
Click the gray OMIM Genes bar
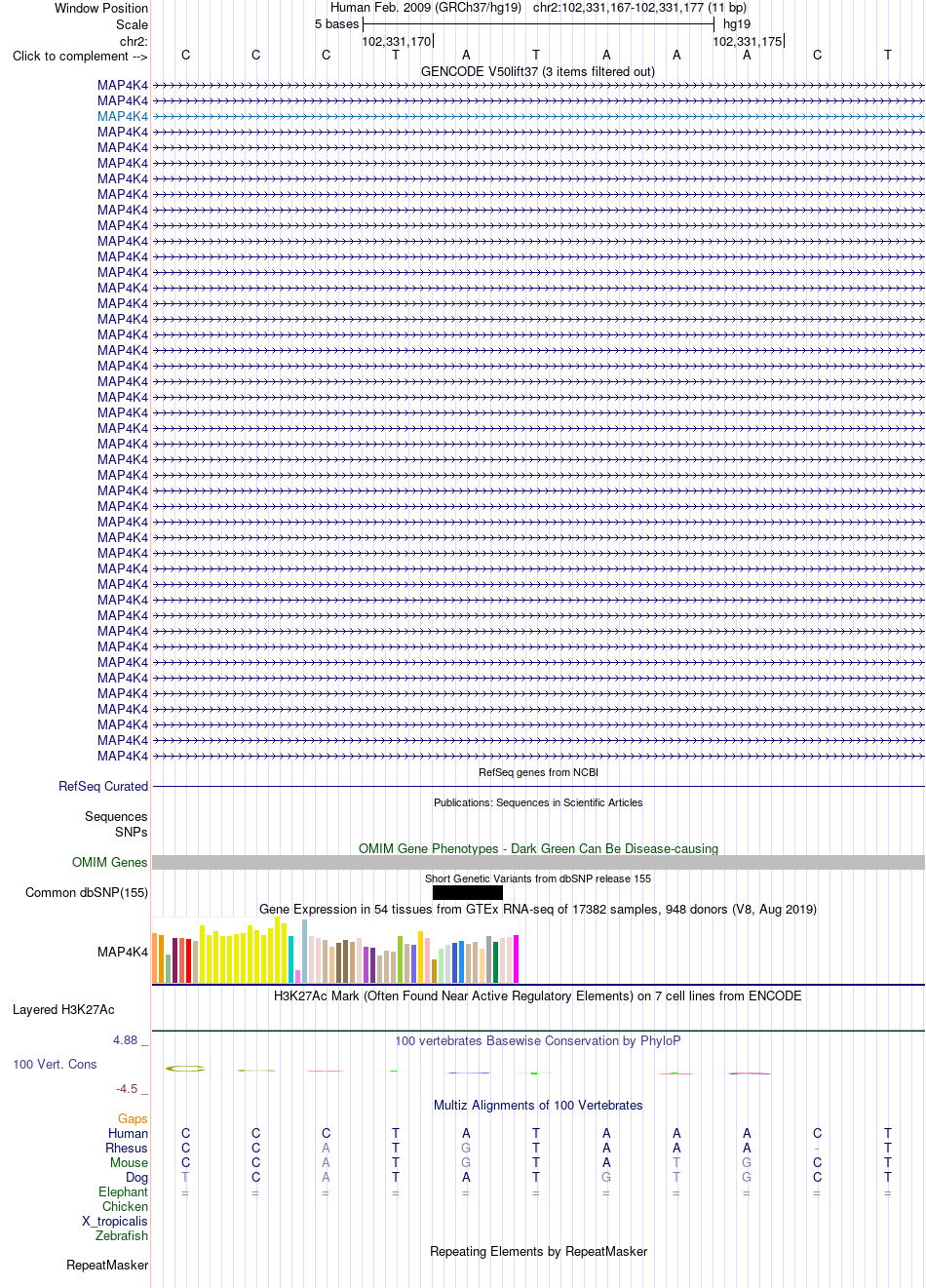[x=538, y=862]
